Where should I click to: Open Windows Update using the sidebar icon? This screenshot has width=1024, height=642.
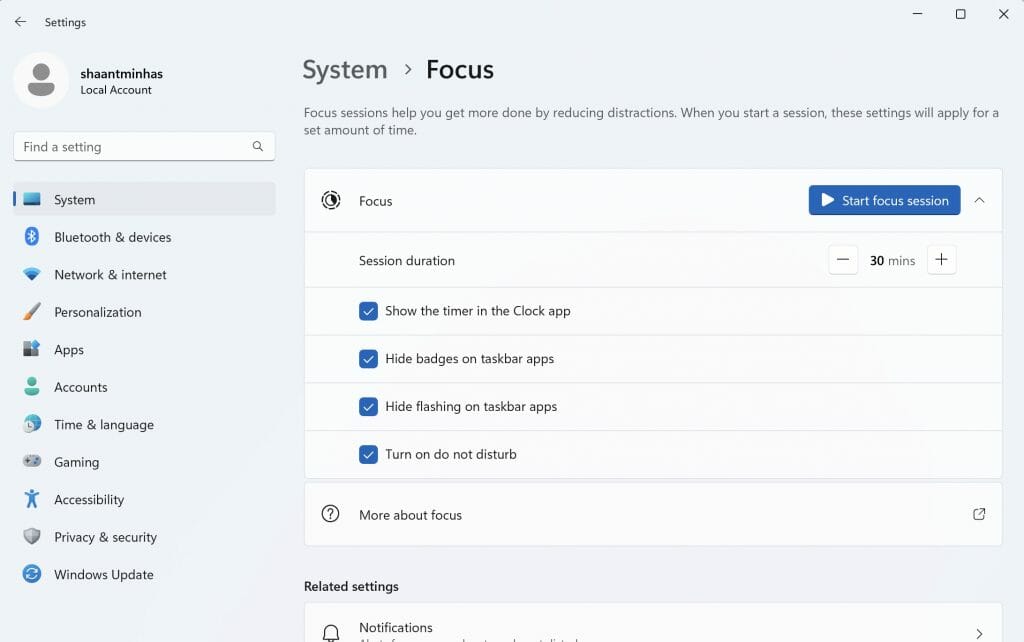point(31,574)
